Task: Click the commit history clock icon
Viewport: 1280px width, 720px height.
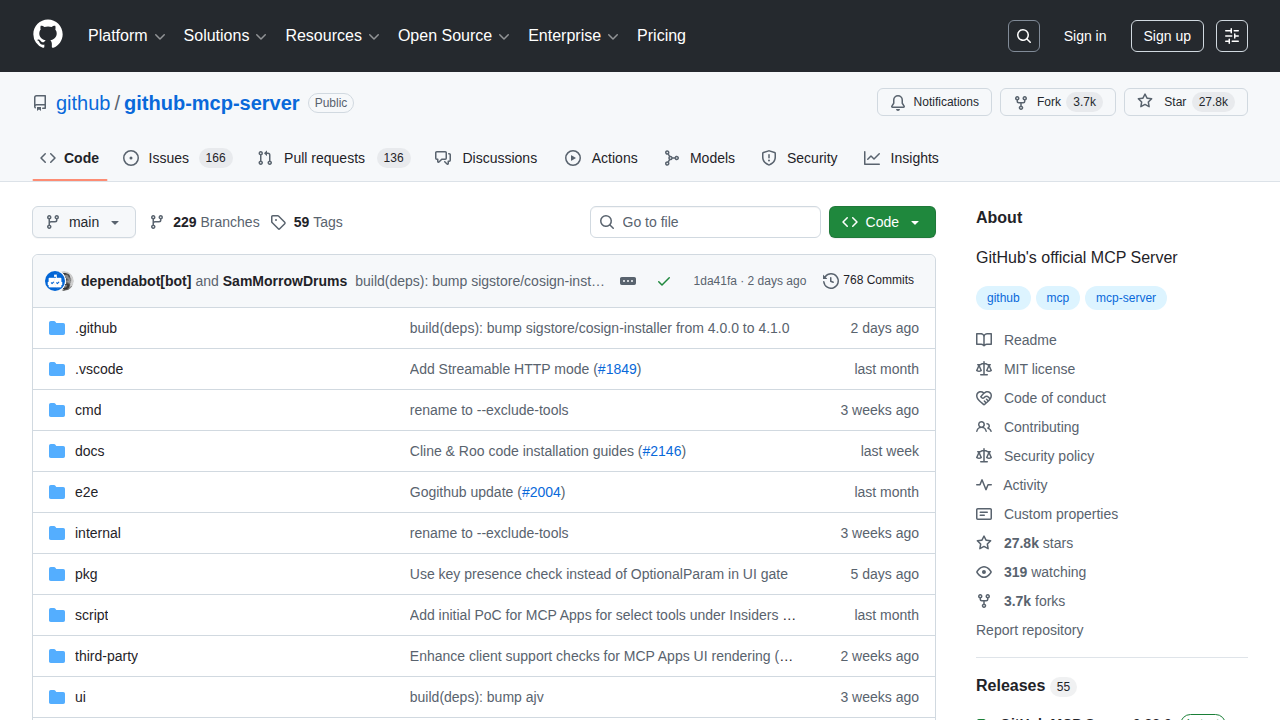Action: pyautogui.click(x=830, y=281)
